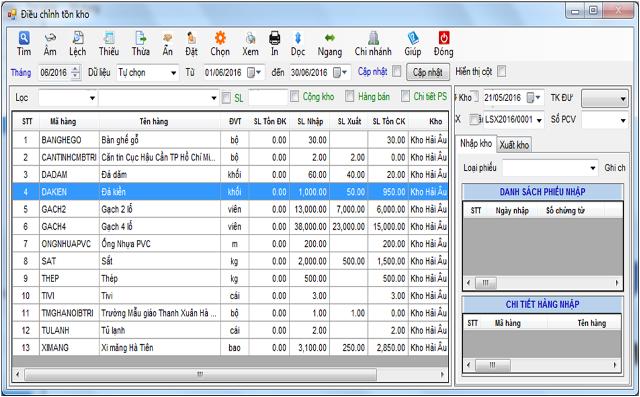Select the ONGNHUAPVC row
Viewport: 640px width, 397px height.
click(230, 244)
